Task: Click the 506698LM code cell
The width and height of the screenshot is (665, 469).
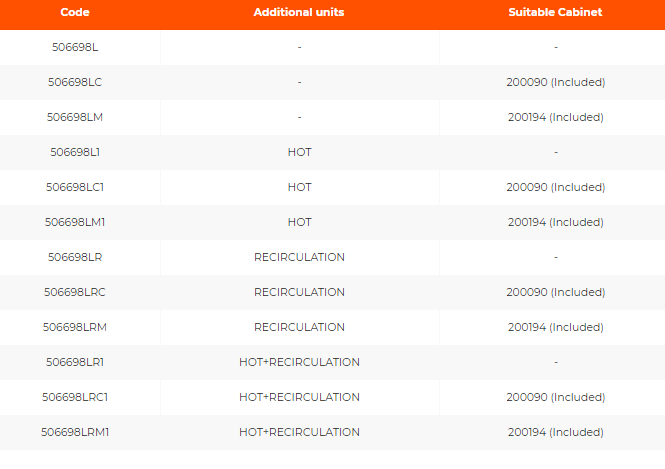Action: click(x=74, y=117)
